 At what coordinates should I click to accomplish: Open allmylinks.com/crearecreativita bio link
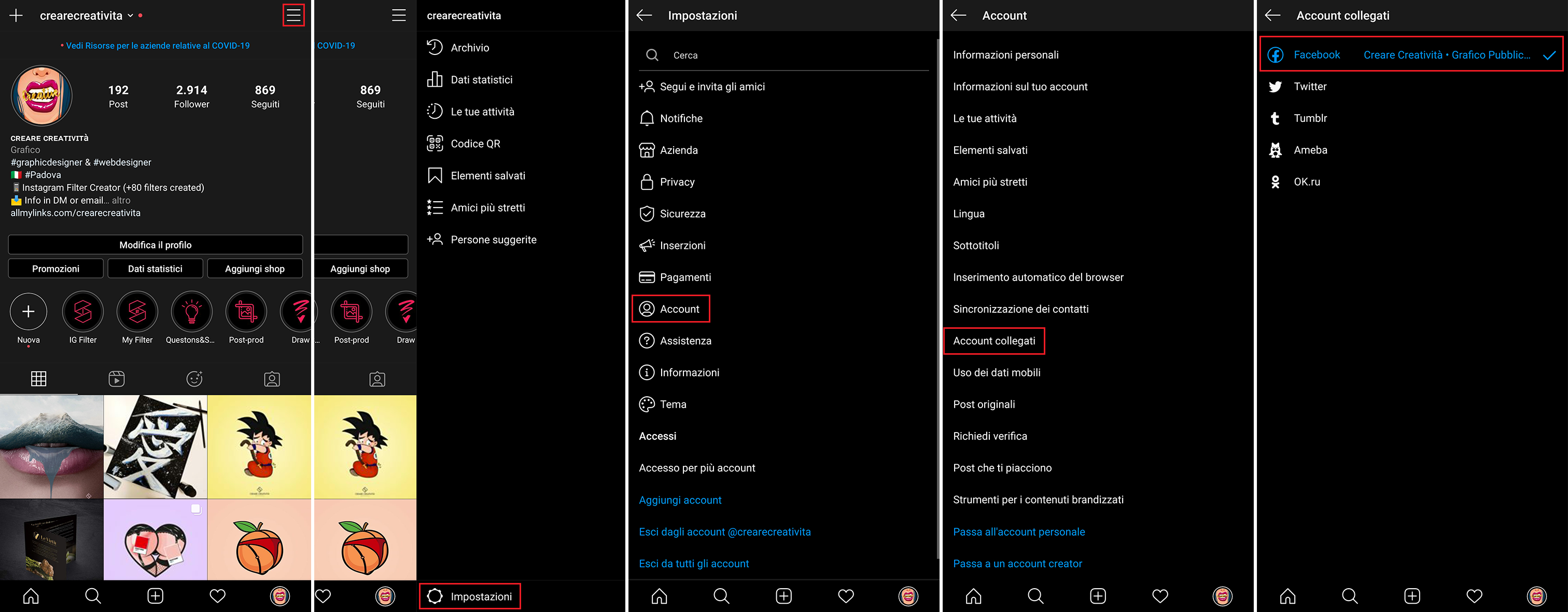tap(76, 213)
